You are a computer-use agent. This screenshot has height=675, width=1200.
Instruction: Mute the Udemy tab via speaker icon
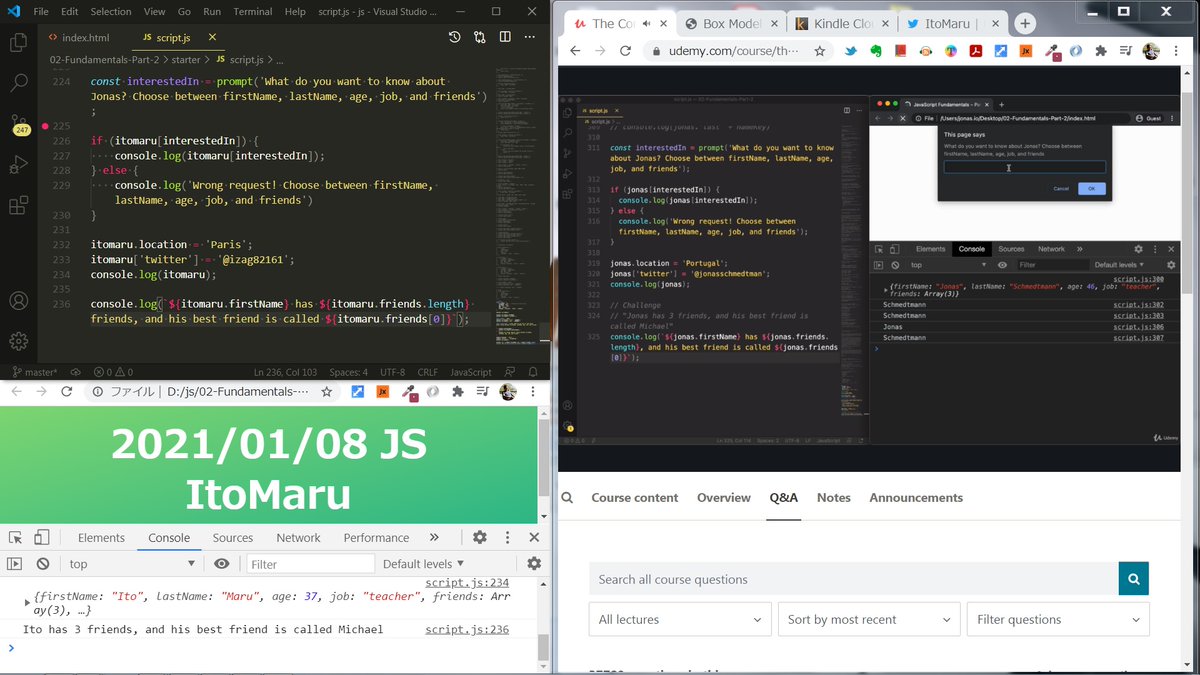point(647,23)
